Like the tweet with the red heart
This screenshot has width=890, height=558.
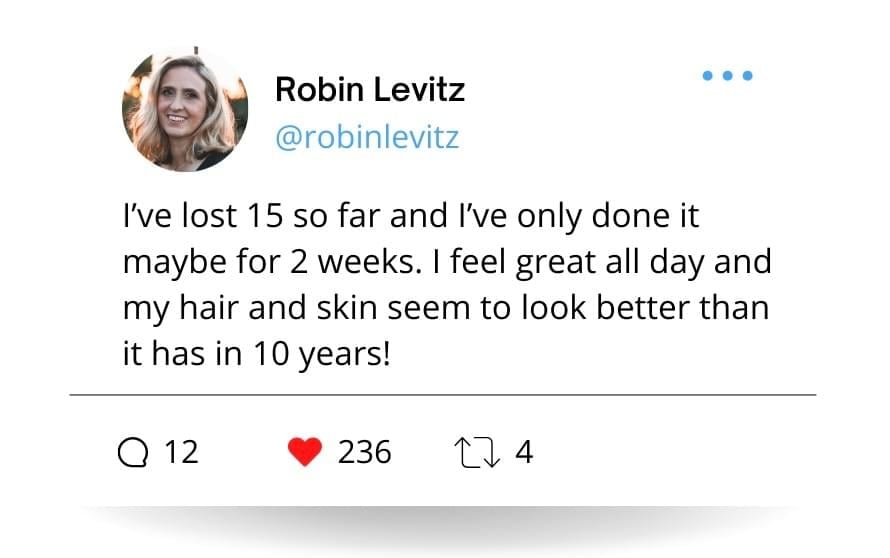tap(305, 452)
